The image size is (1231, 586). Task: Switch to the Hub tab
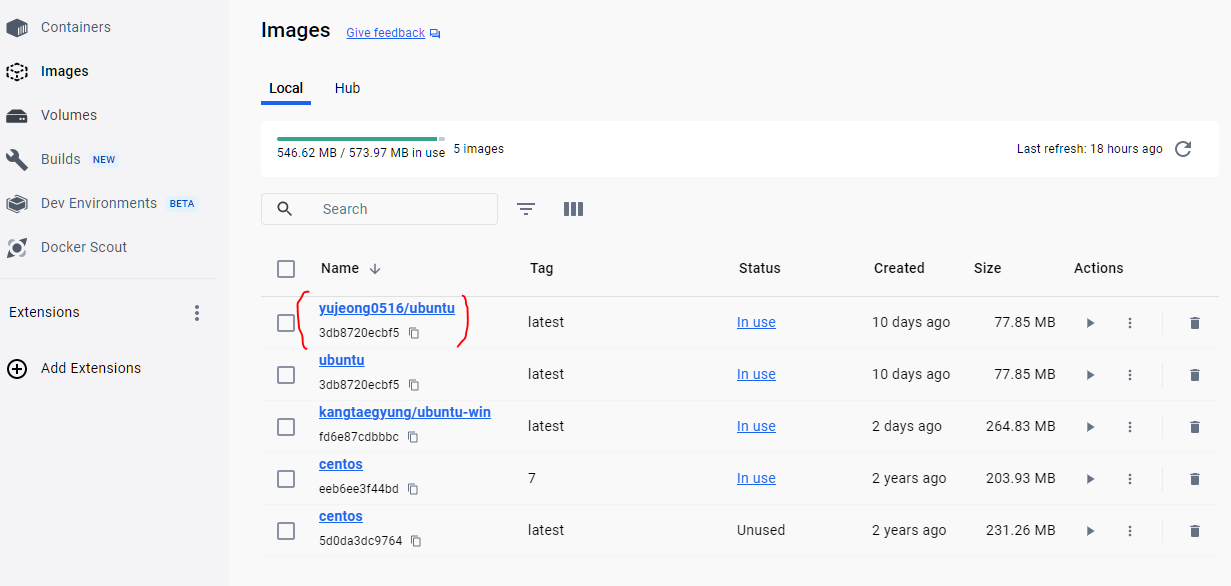[x=347, y=88]
